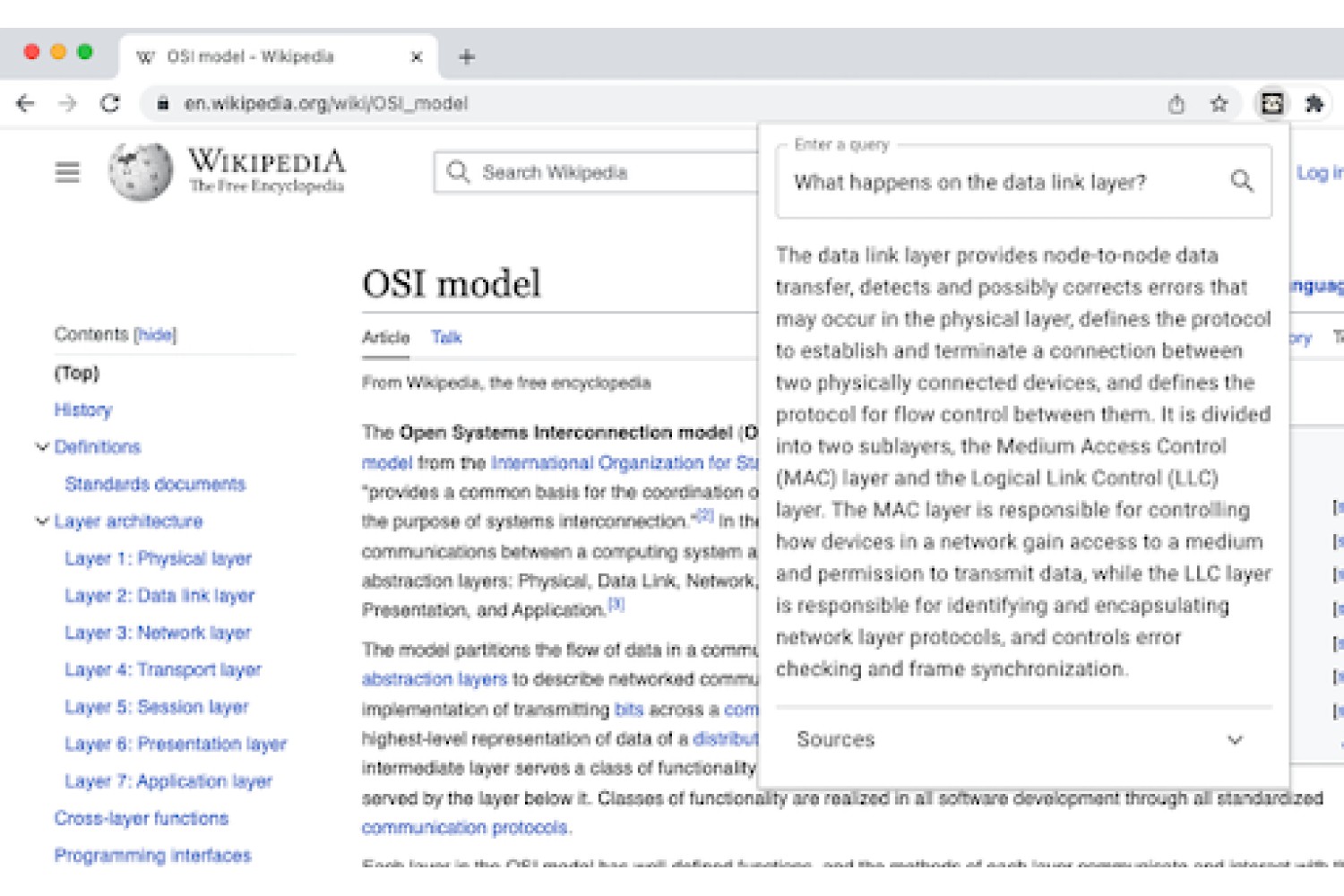1344x896 pixels.
Task: Open Standards documents contents entry
Action: (155, 484)
